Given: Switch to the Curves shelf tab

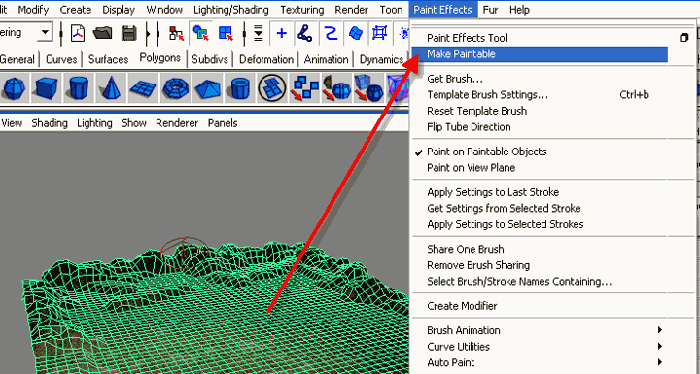Looking at the screenshot, I should coord(62,59).
